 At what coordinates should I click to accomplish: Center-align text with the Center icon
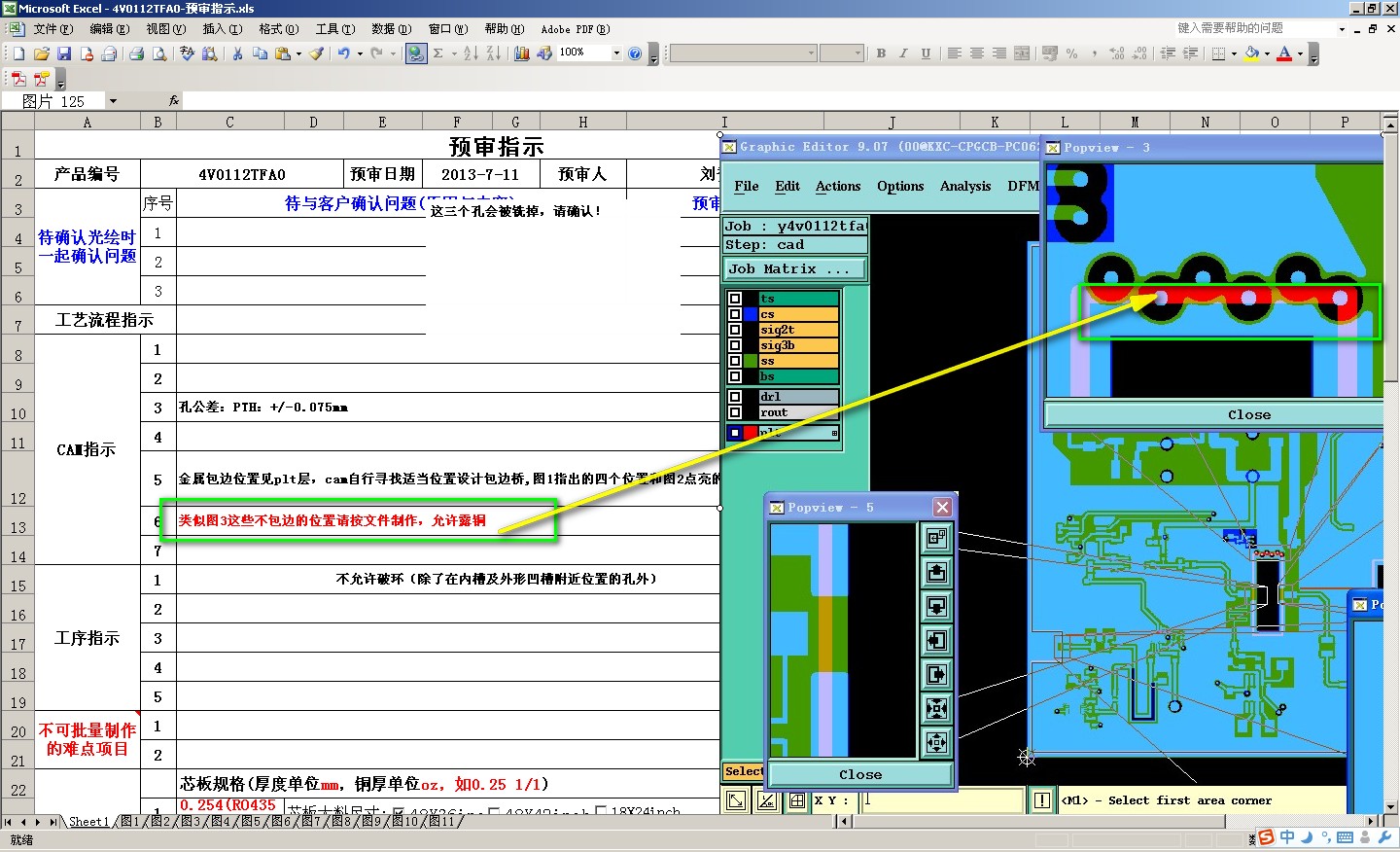point(977,53)
